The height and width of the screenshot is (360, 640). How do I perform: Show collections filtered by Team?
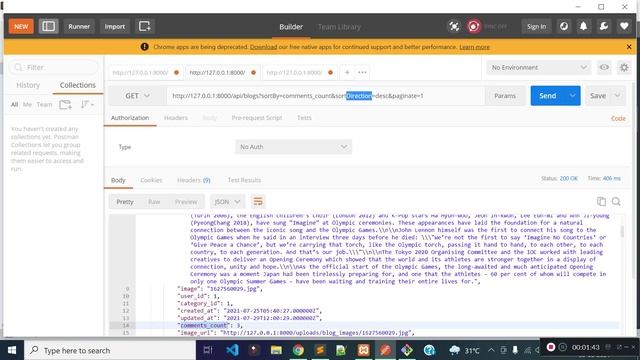pyautogui.click(x=44, y=104)
